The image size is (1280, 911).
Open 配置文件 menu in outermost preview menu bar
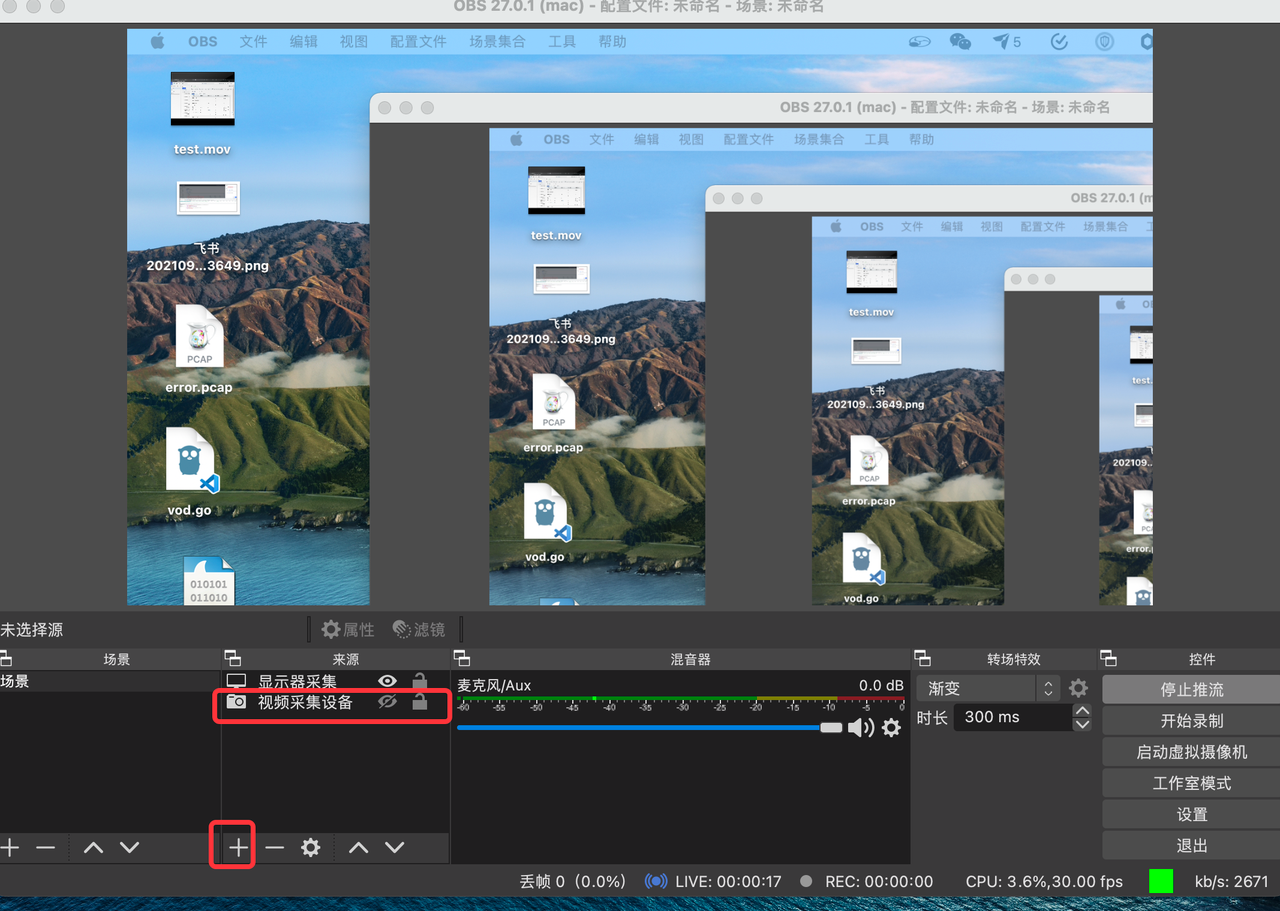coord(418,42)
